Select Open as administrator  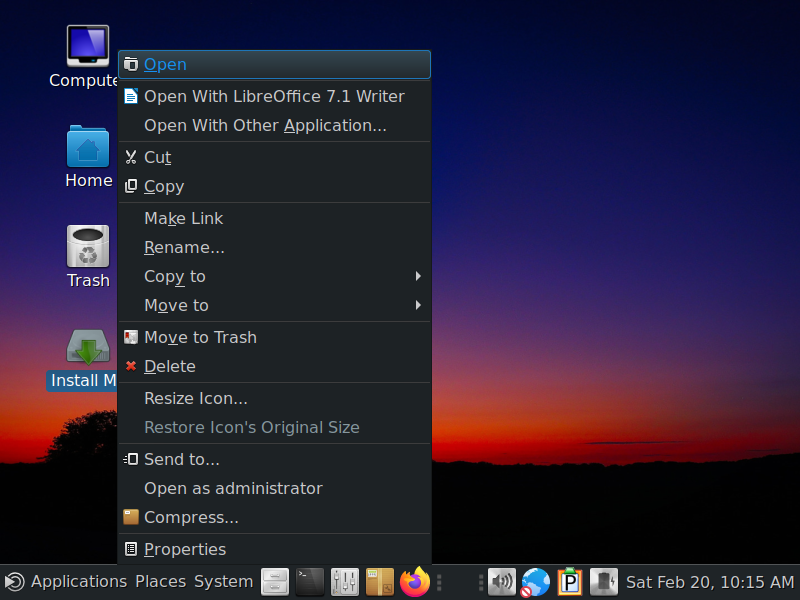(274, 488)
